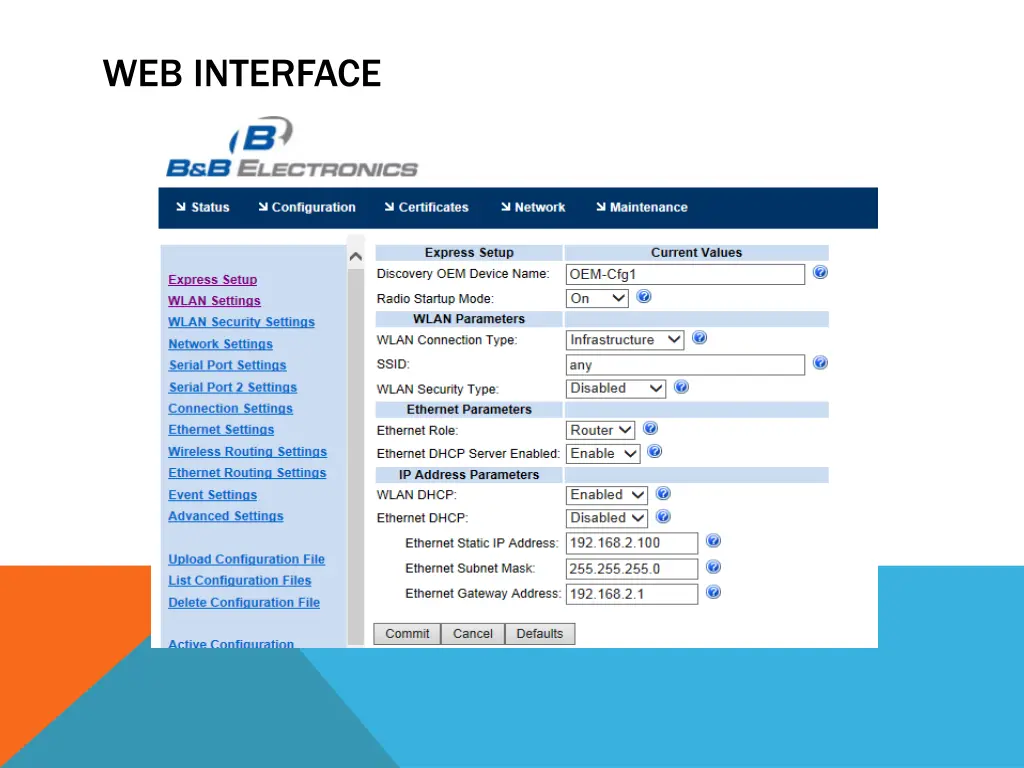Open Ethernet DHCP Server Enabled dropdown
The width and height of the screenshot is (1024, 768).
pyautogui.click(x=603, y=453)
